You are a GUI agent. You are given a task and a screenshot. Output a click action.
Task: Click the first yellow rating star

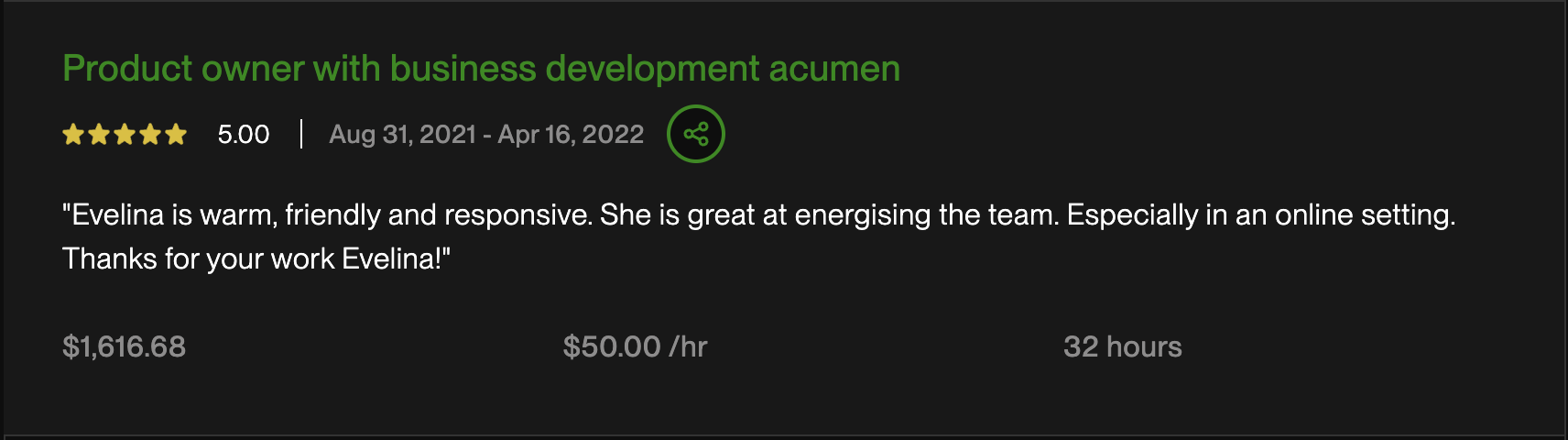click(x=73, y=136)
